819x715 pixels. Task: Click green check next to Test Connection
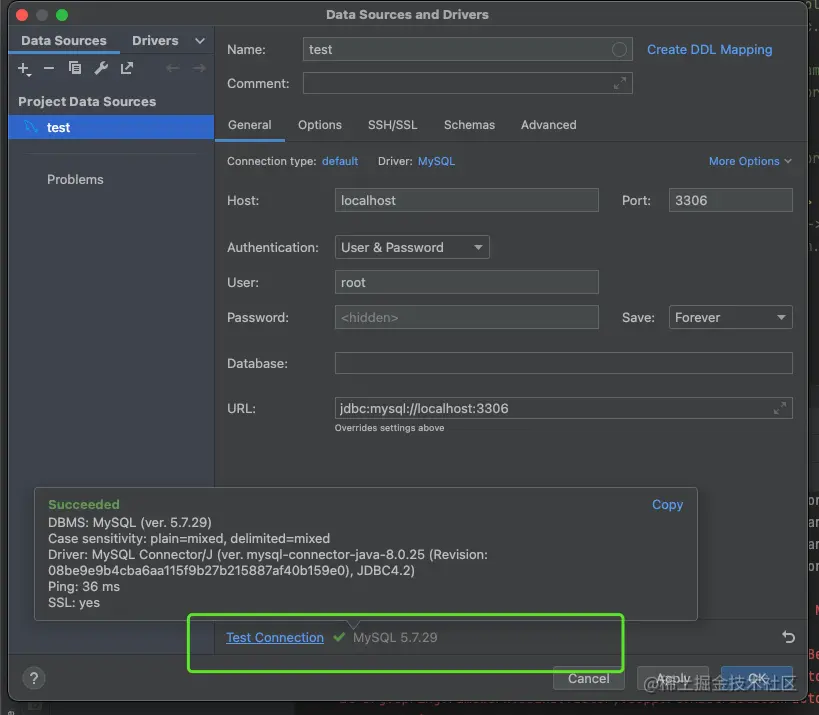[x=339, y=637]
